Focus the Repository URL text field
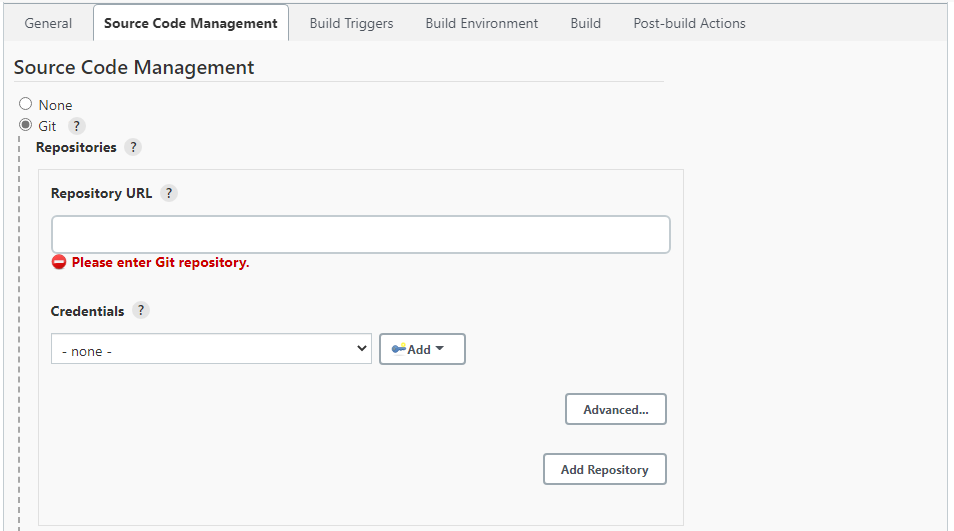The image size is (954, 531). [360, 234]
